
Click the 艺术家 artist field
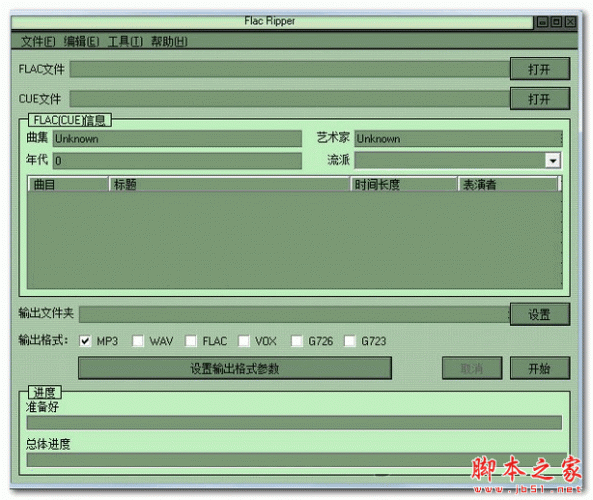point(458,138)
